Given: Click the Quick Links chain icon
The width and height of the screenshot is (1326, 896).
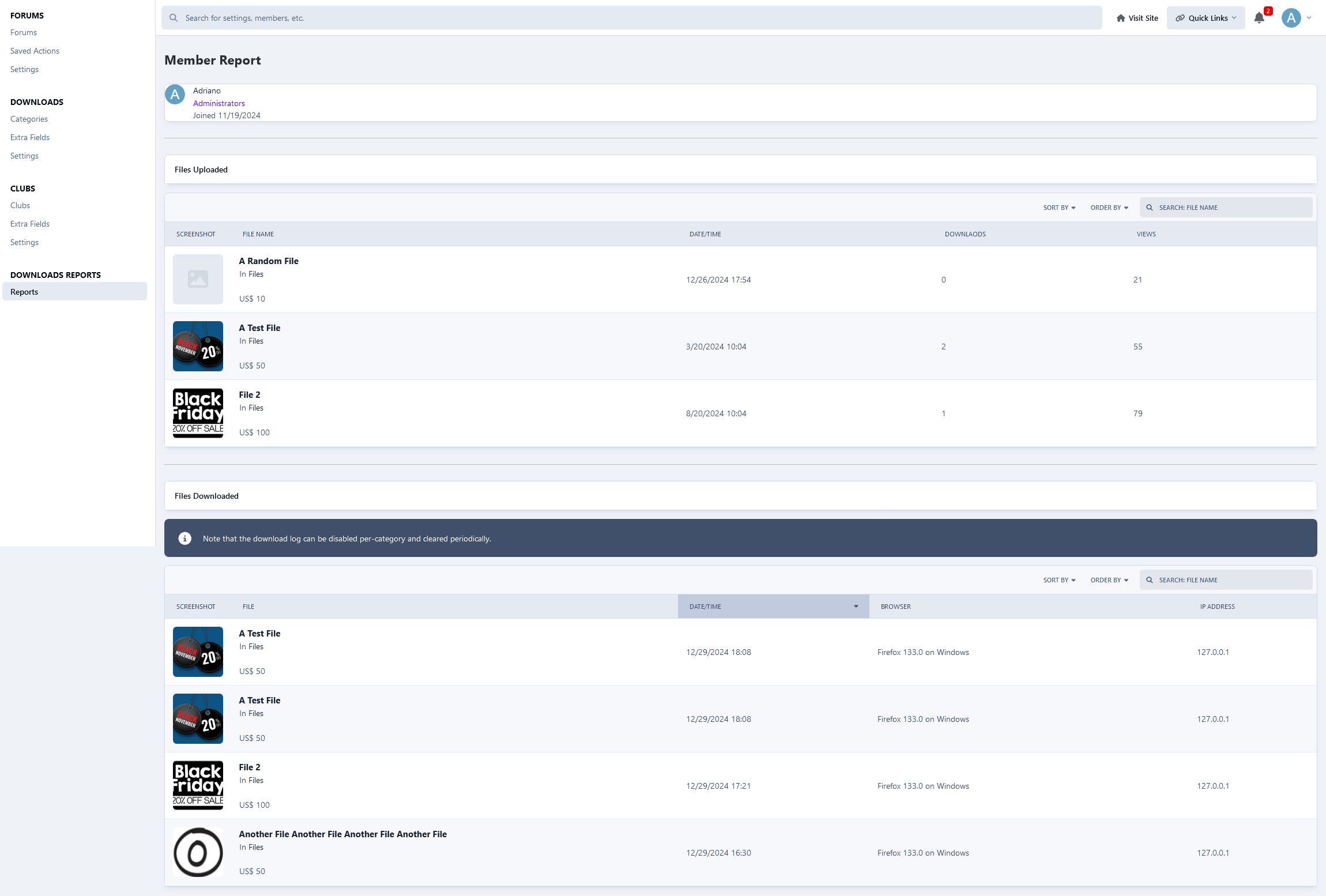Looking at the screenshot, I should click(x=1180, y=18).
